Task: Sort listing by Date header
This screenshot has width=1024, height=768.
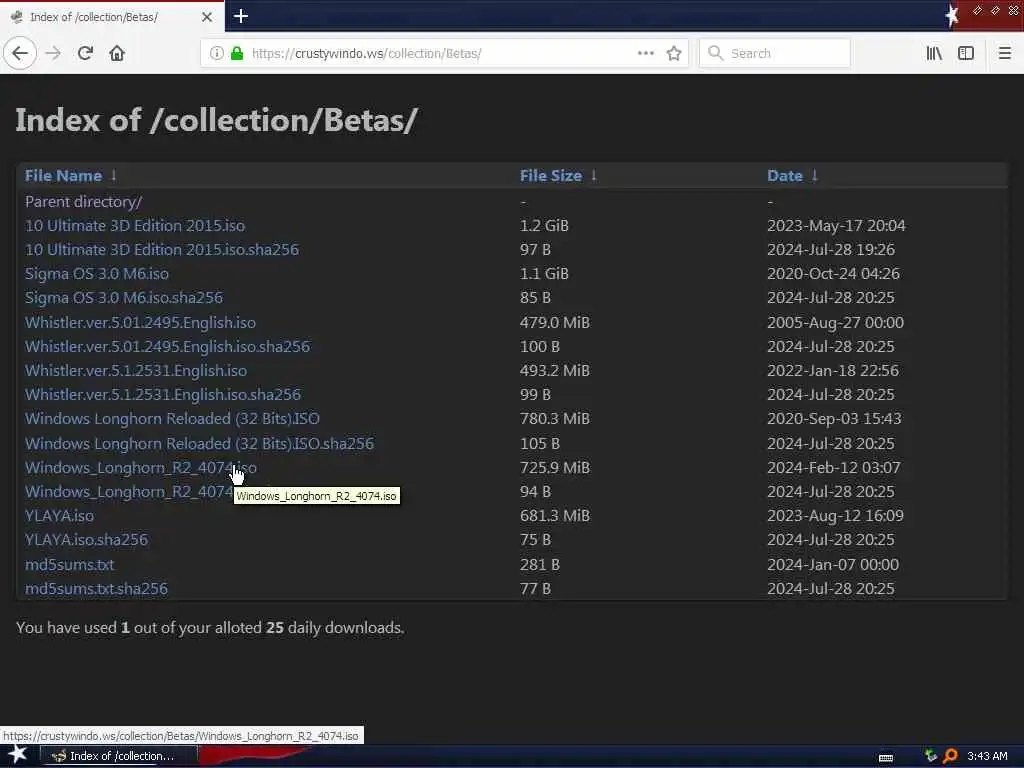Action: click(x=784, y=175)
